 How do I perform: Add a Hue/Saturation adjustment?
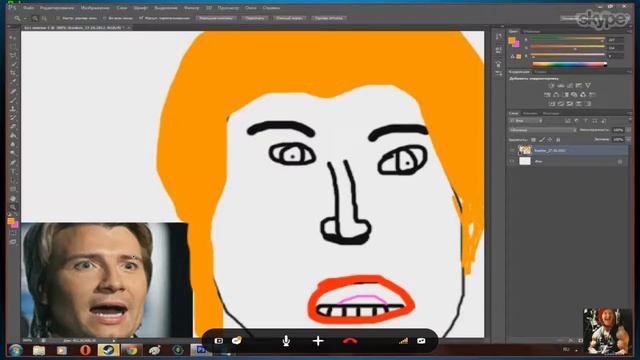click(x=547, y=95)
